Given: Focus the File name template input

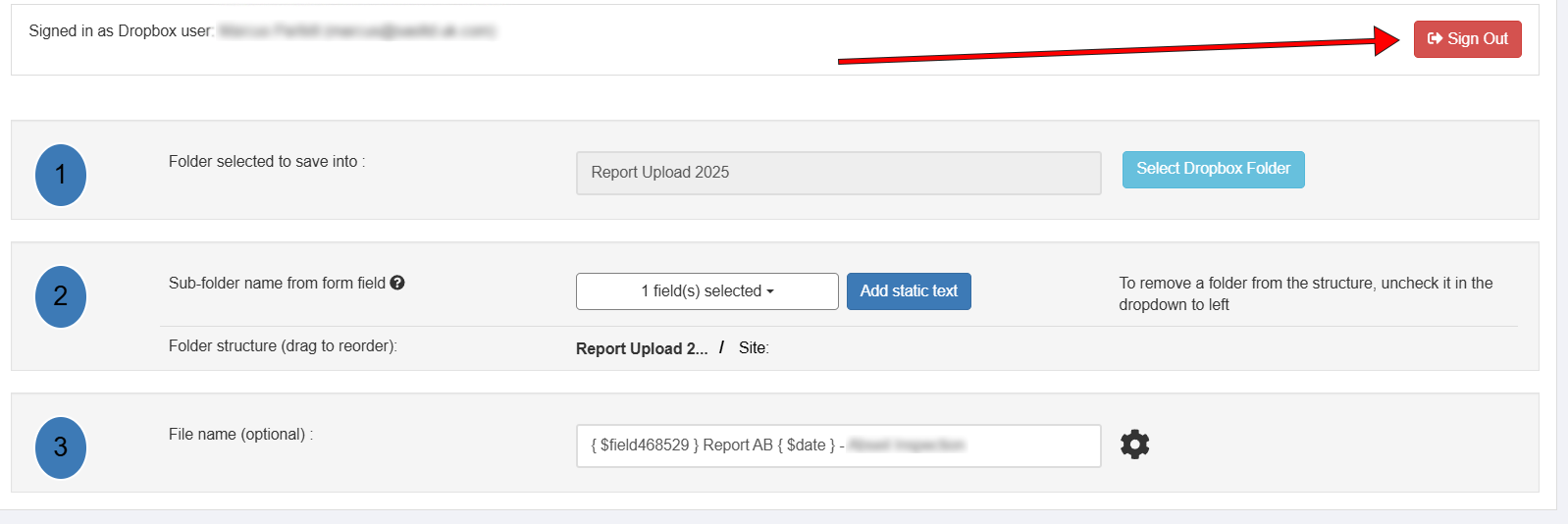Looking at the screenshot, I should point(838,445).
